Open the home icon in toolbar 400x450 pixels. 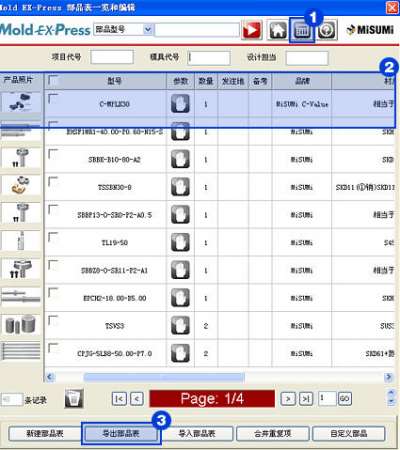(x=278, y=30)
